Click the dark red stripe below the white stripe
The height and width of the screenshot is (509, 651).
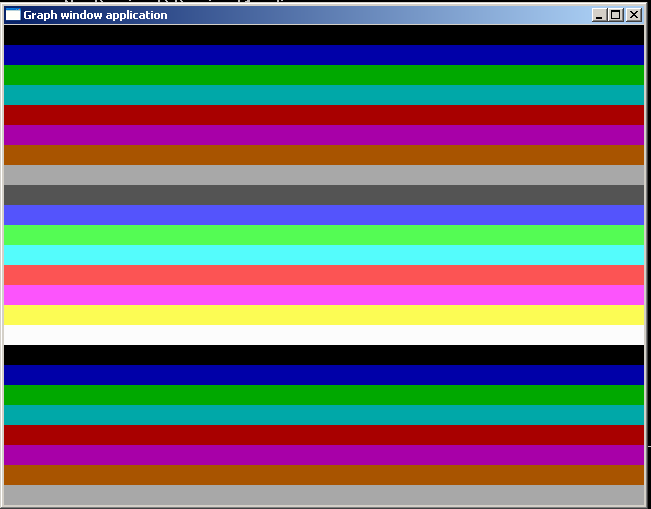coord(324,435)
